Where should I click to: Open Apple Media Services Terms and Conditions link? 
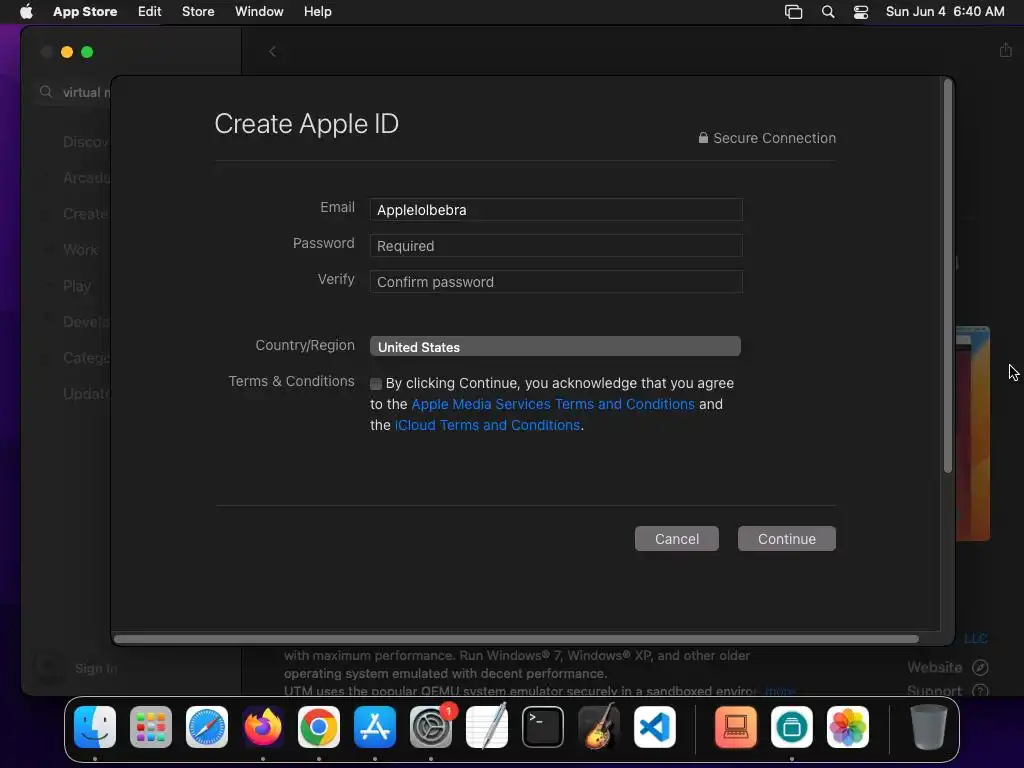coord(553,404)
